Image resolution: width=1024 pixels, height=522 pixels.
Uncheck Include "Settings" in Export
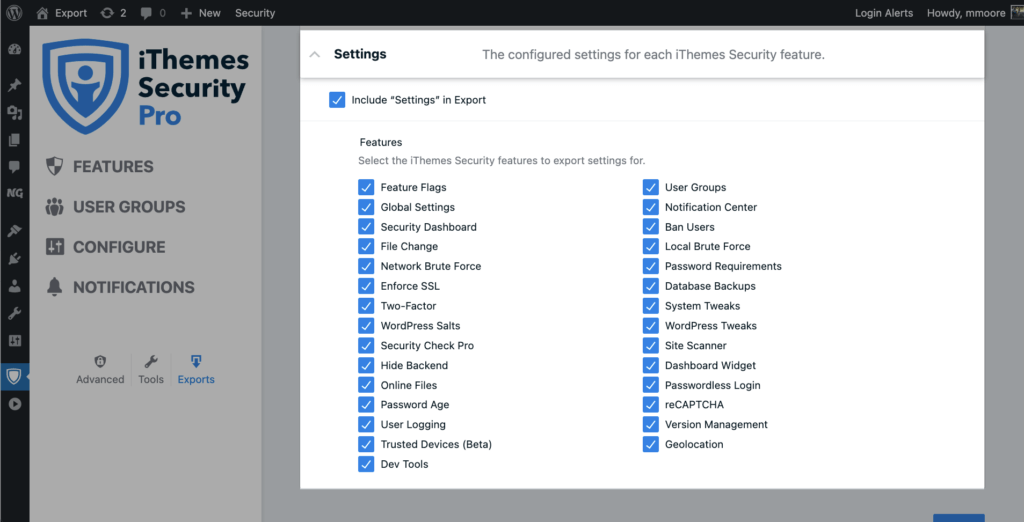point(337,100)
